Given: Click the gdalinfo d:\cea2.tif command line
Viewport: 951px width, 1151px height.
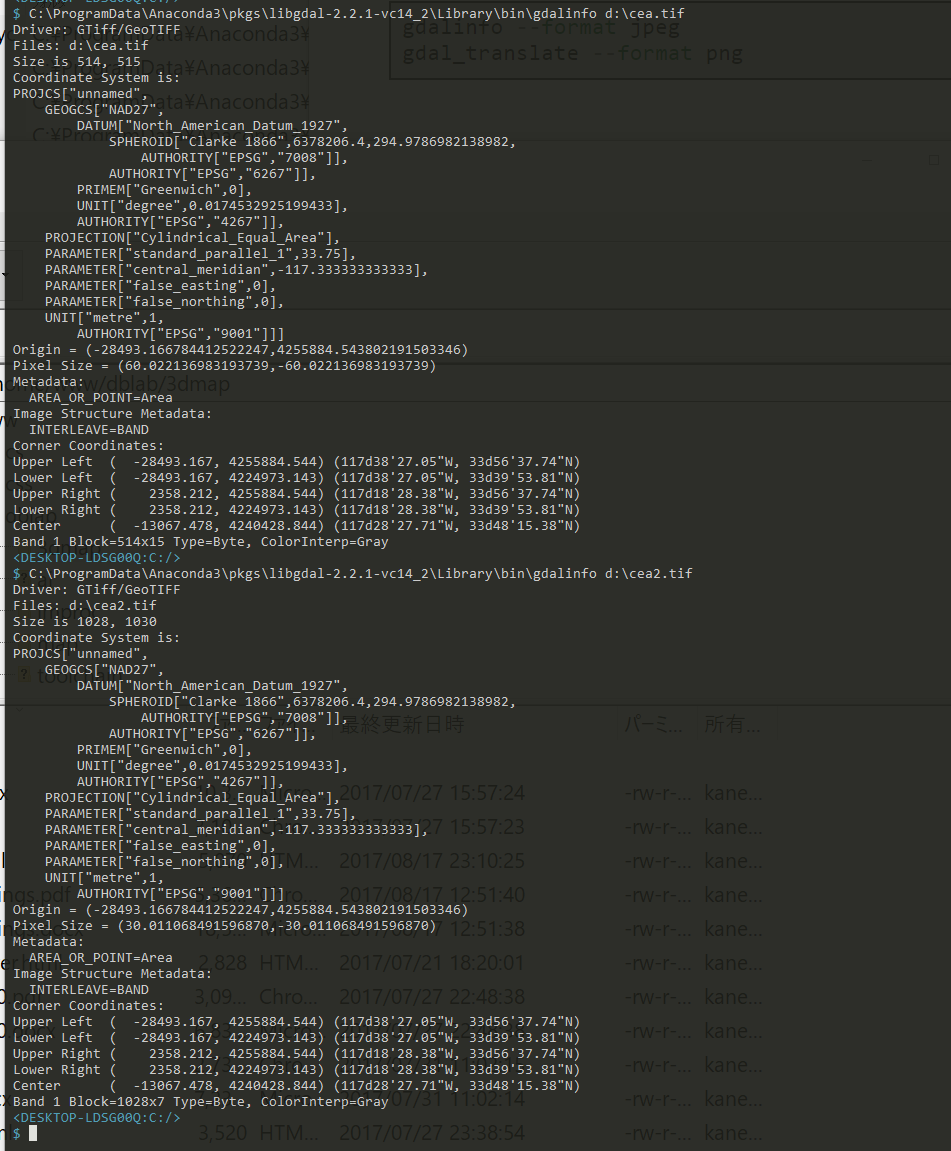Looking at the screenshot, I should click(x=352, y=573).
